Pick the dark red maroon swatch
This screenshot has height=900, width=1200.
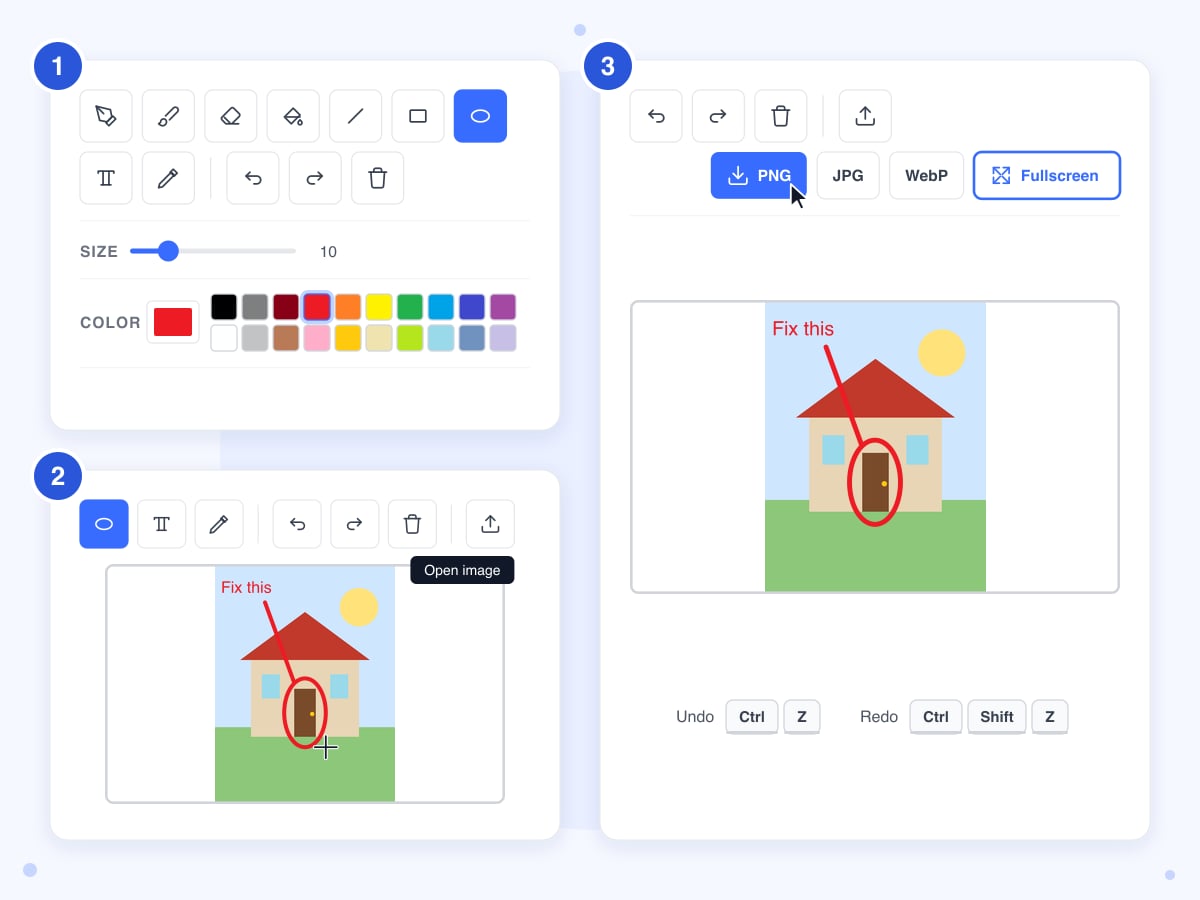tap(286, 307)
